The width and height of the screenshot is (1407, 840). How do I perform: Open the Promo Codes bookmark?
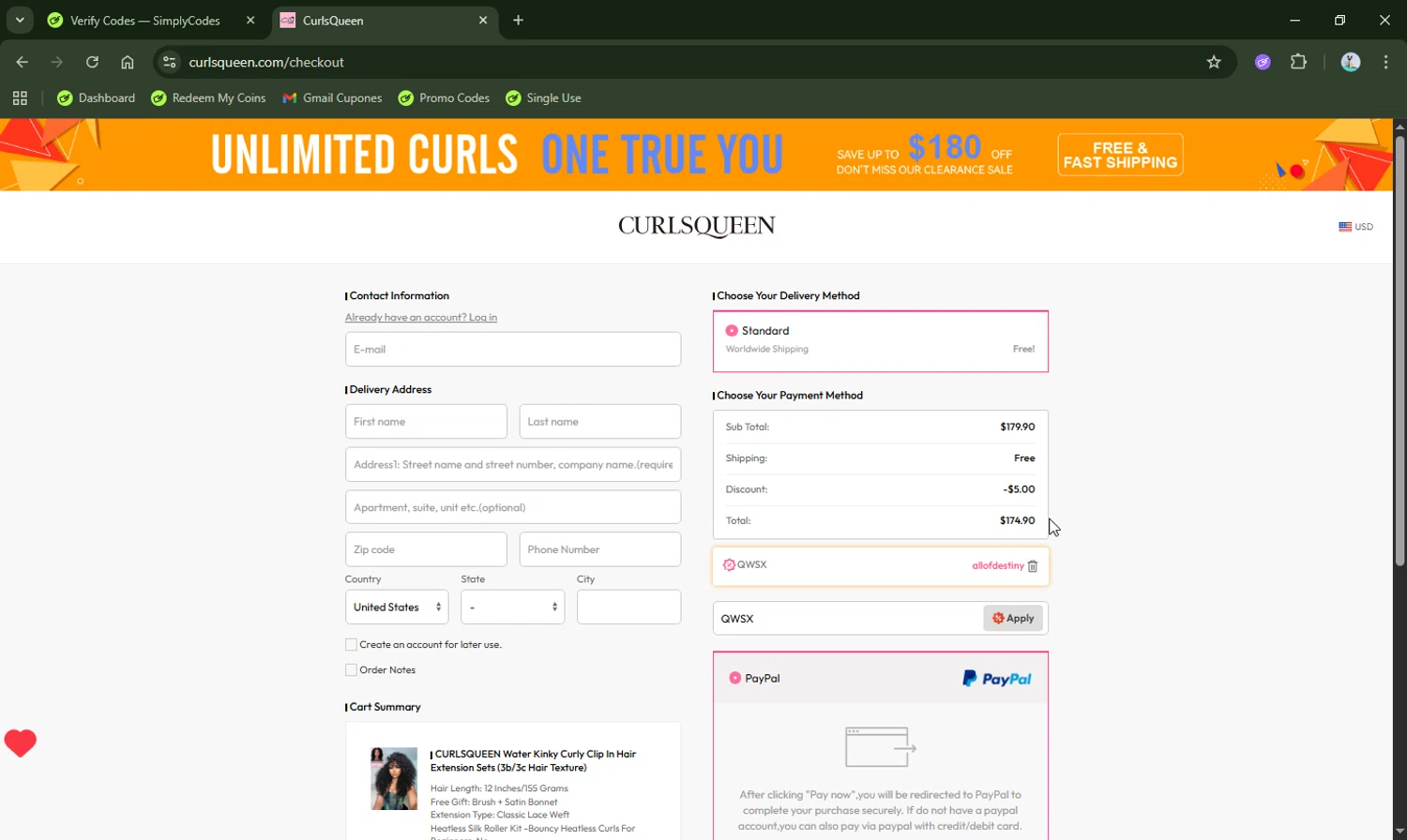(x=444, y=97)
